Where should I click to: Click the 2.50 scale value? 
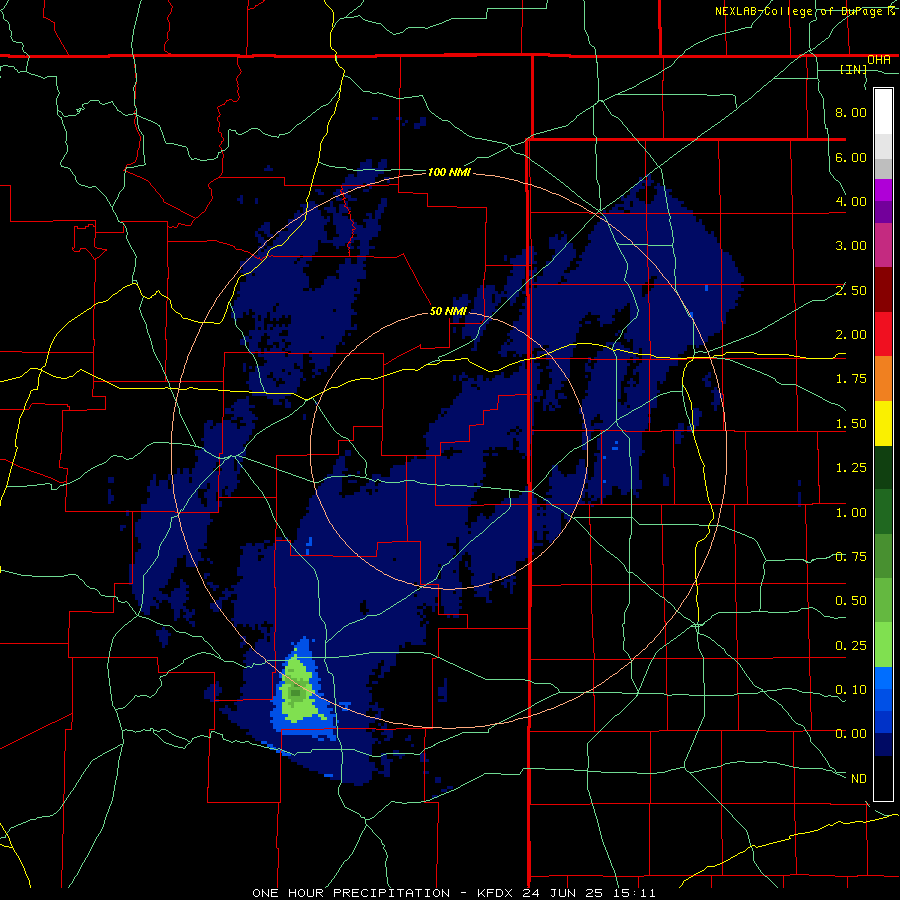(x=851, y=290)
